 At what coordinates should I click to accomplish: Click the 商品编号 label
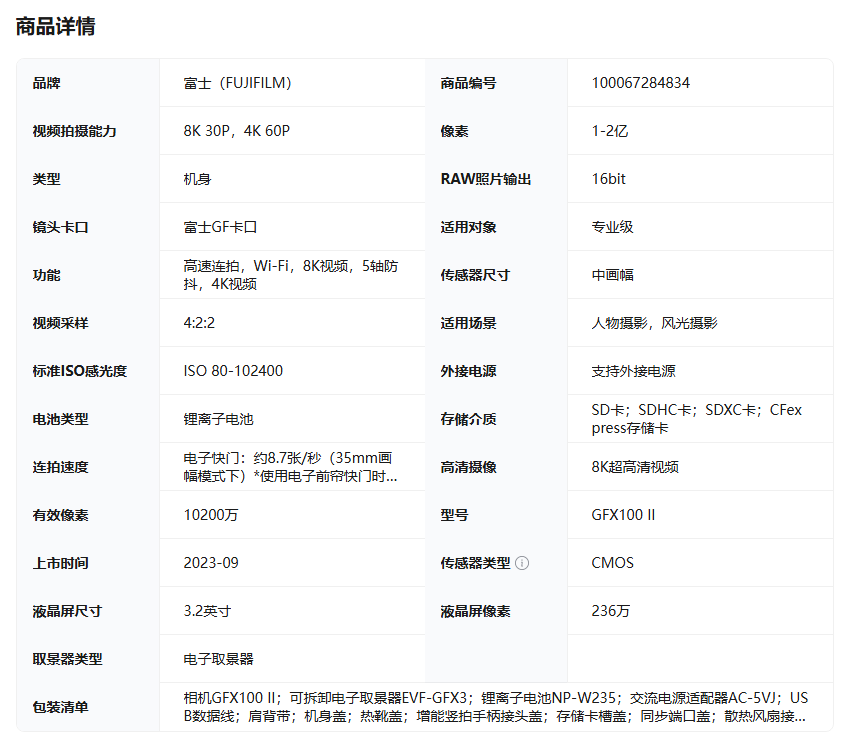click(468, 83)
